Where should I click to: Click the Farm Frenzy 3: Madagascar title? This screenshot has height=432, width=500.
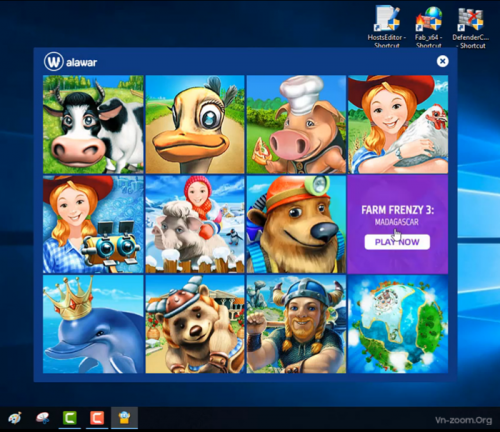(397, 215)
